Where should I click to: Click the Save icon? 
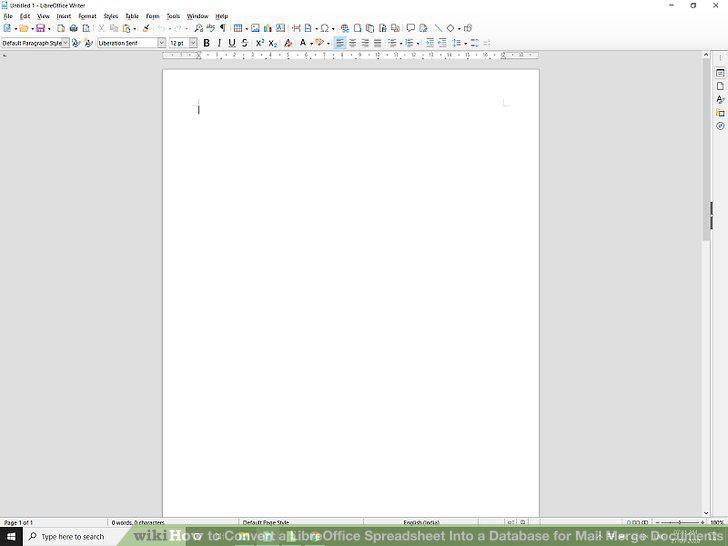[x=40, y=28]
